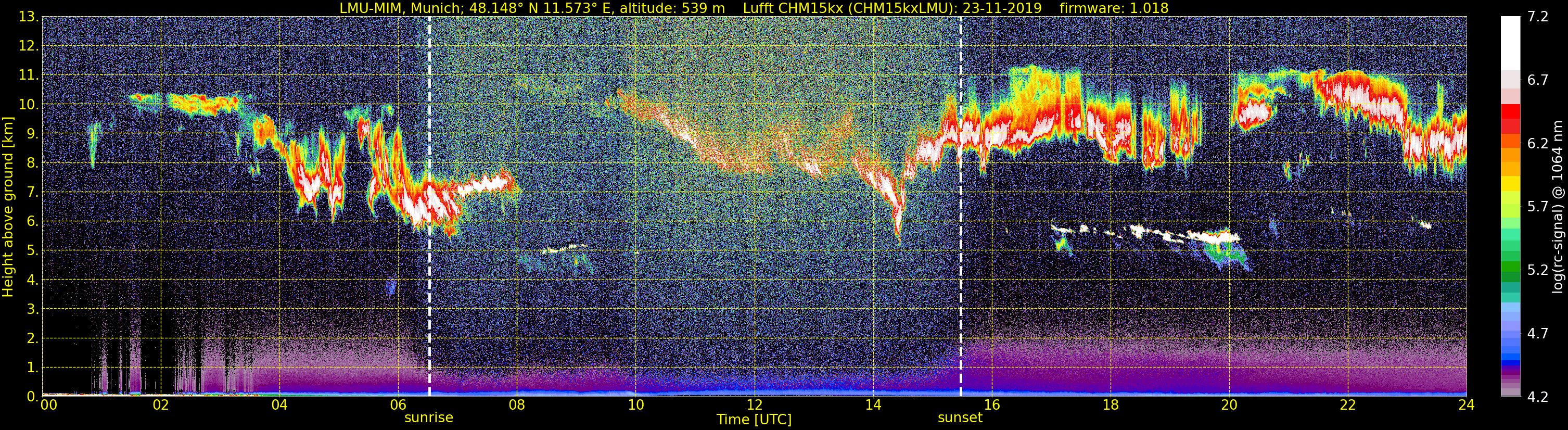1568x430 pixels.
Task: Click the time axis tick label 06
Action: point(398,405)
